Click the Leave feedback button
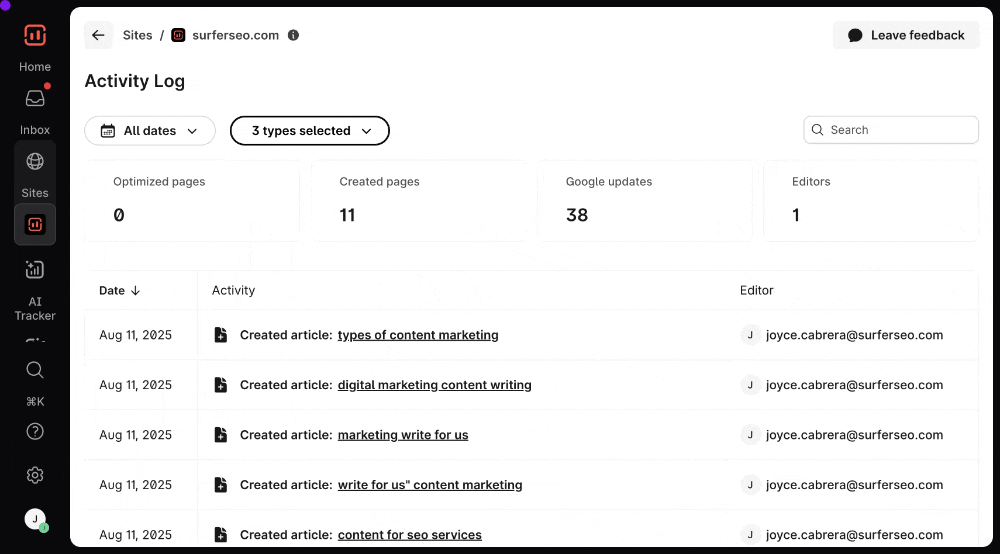This screenshot has height=554, width=1000. pos(906,35)
